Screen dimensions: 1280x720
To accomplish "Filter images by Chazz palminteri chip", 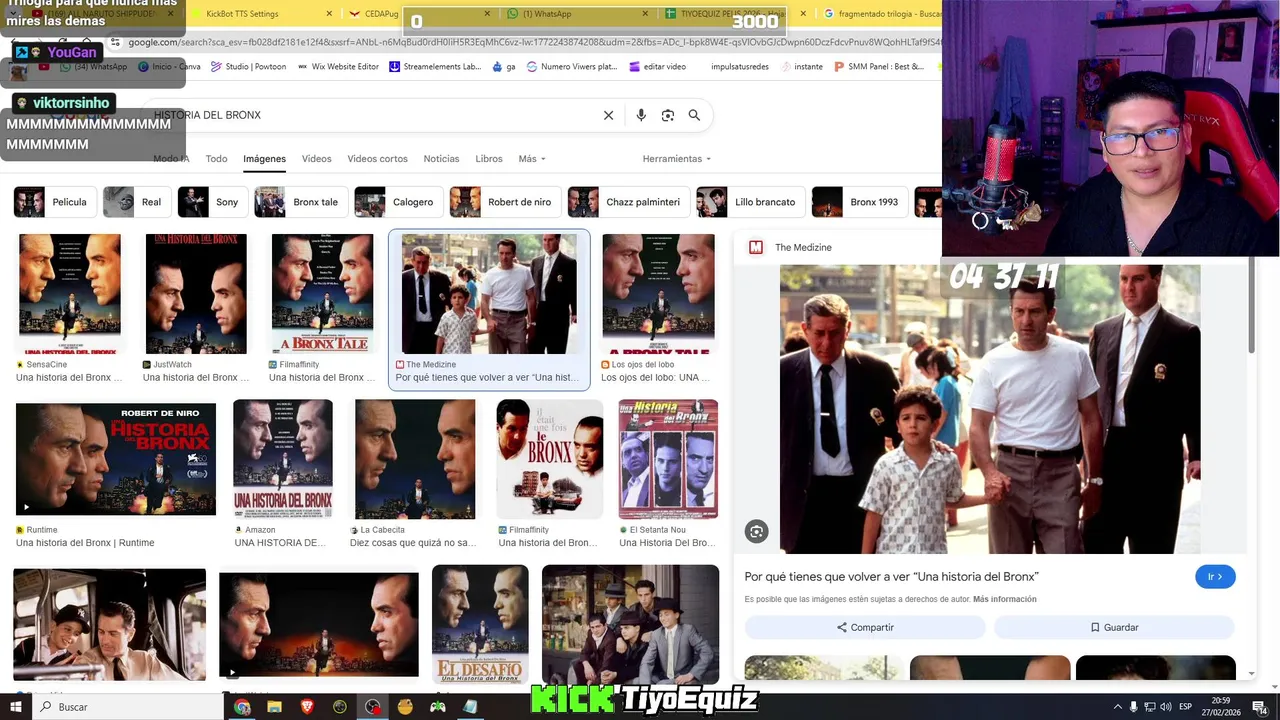I will tap(627, 202).
